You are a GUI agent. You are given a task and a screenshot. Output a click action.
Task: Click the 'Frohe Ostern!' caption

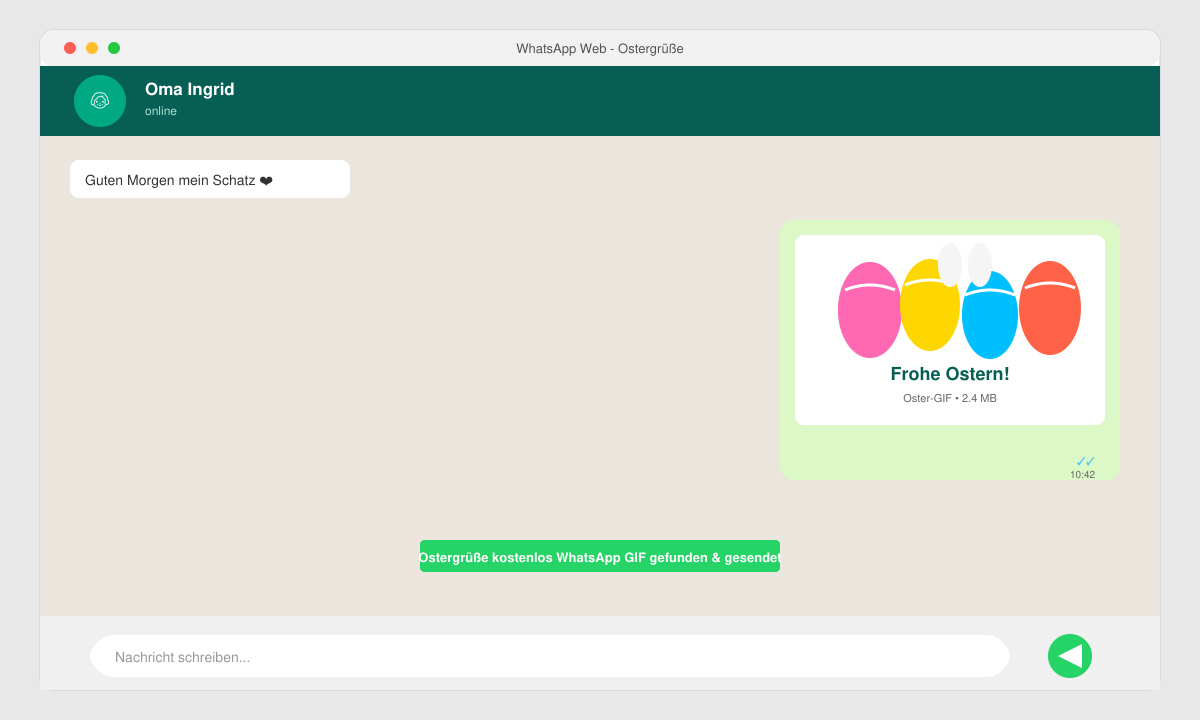(x=950, y=374)
